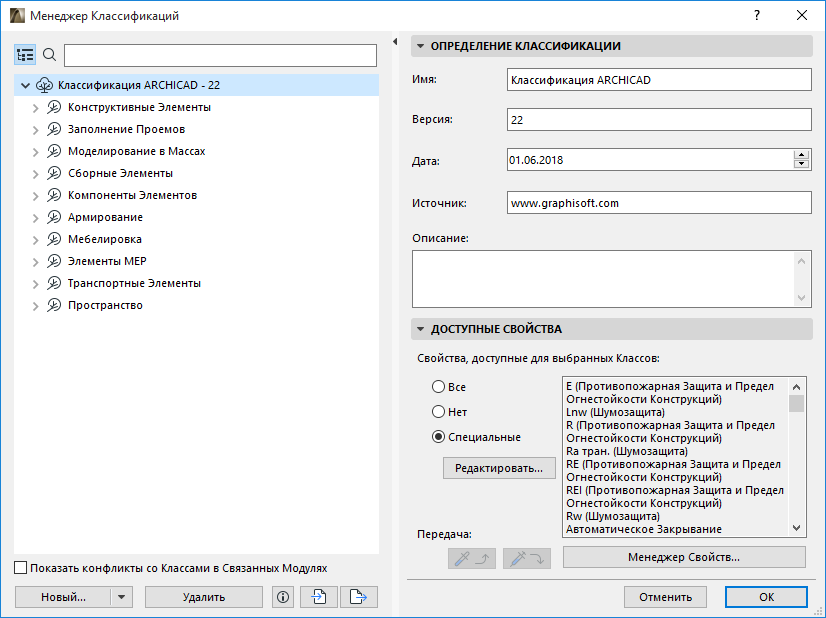826x618 pixels.
Task: Click icon beside Компоненты Элементов
Action: point(54,195)
